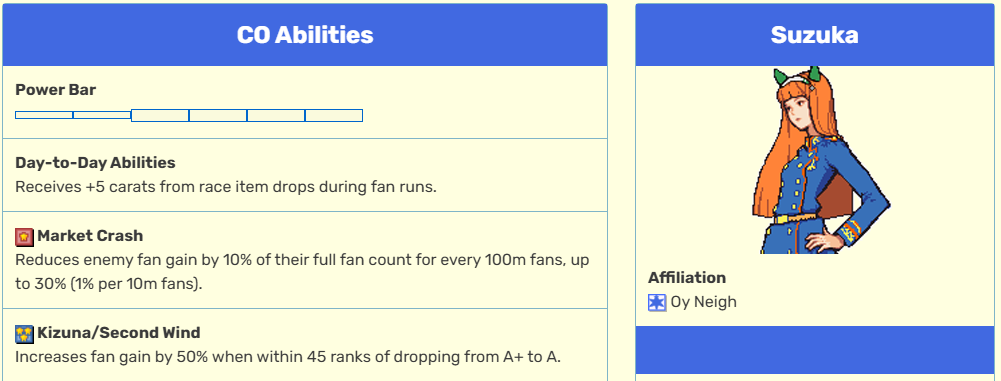Click the Power Bar label
Image resolution: width=1001 pixels, height=381 pixels.
pyautogui.click(x=56, y=90)
